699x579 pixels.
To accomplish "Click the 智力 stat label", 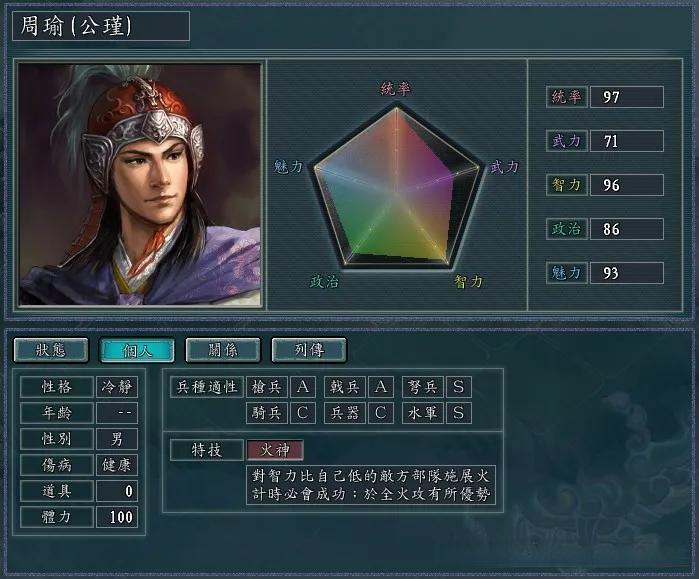I will (x=567, y=185).
